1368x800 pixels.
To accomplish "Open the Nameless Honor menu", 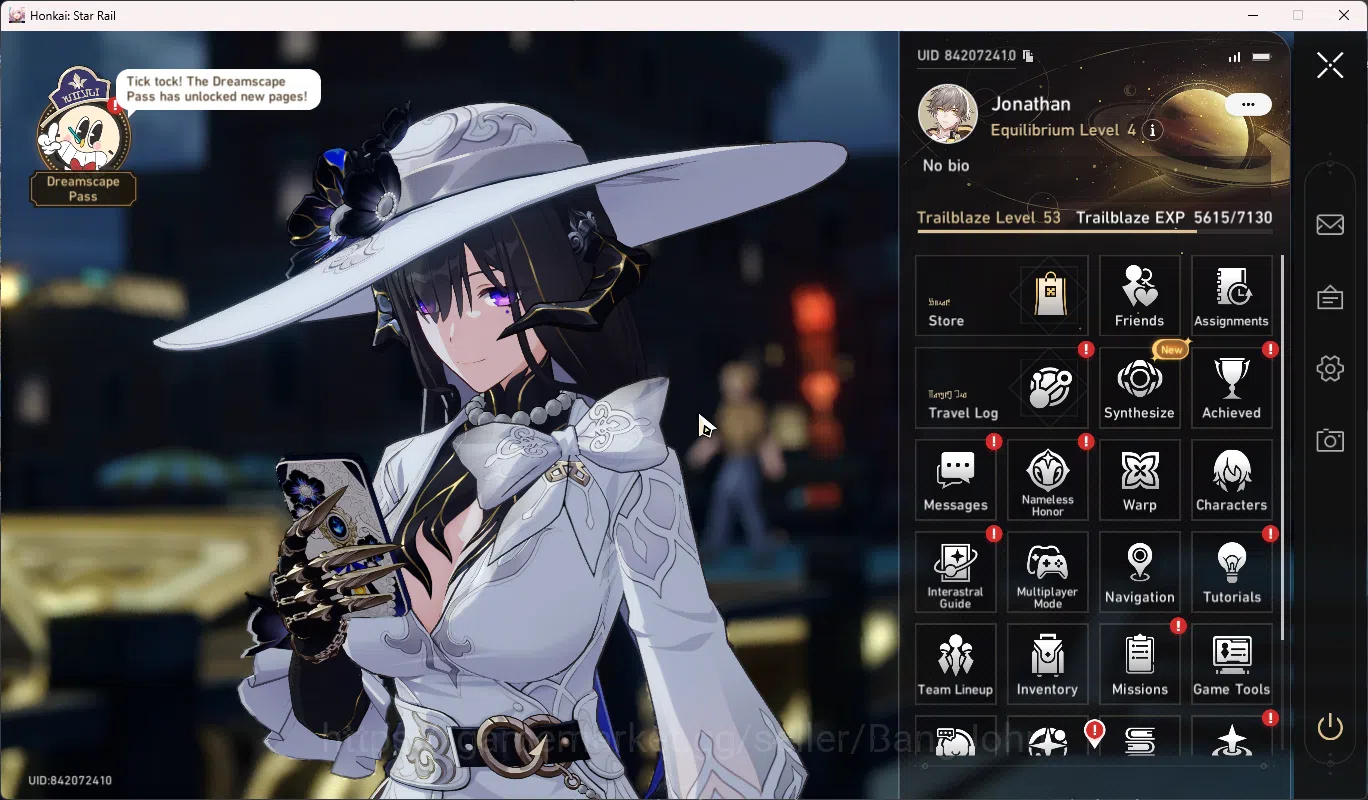I will [x=1047, y=480].
